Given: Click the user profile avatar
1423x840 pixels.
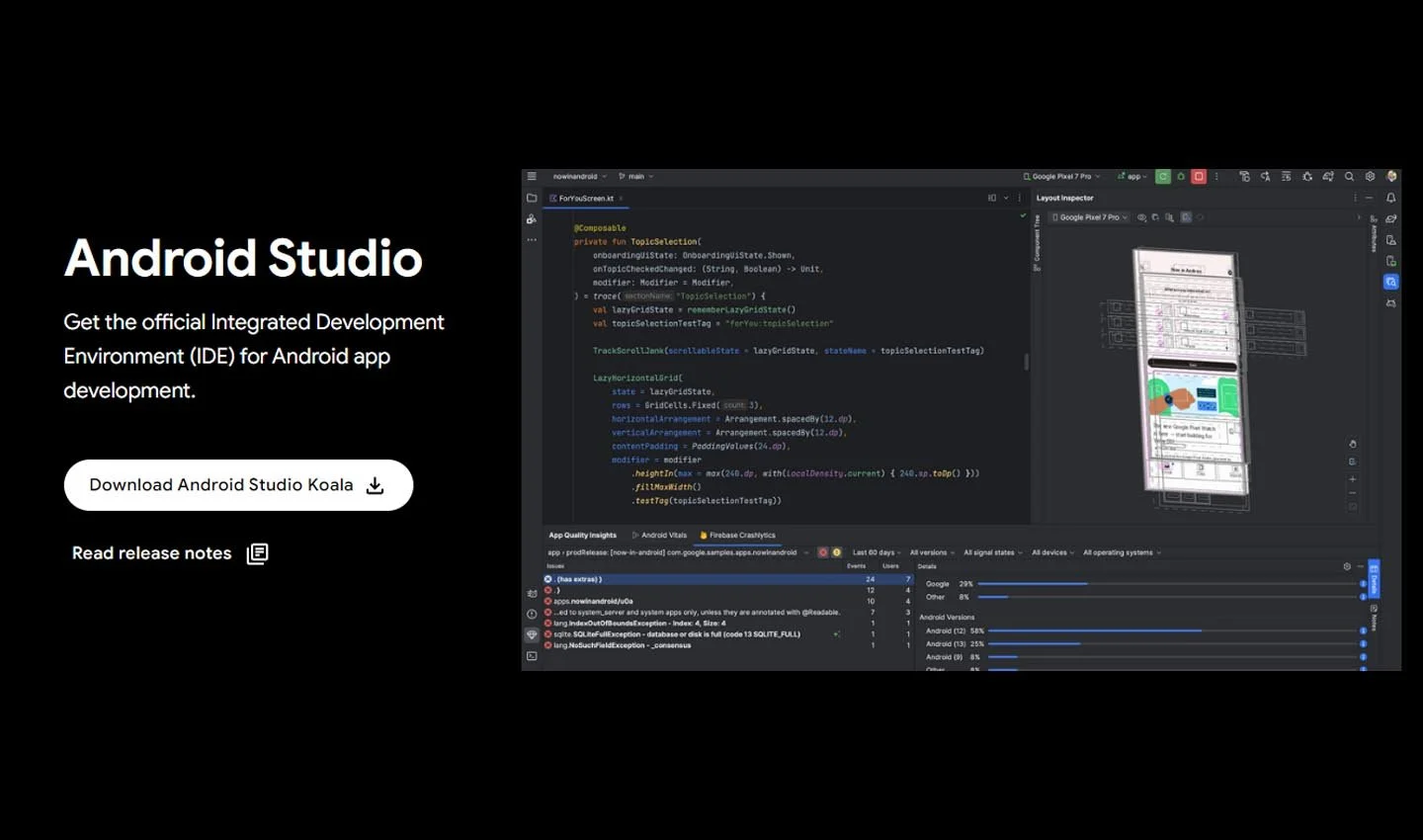Looking at the screenshot, I should (x=1391, y=177).
